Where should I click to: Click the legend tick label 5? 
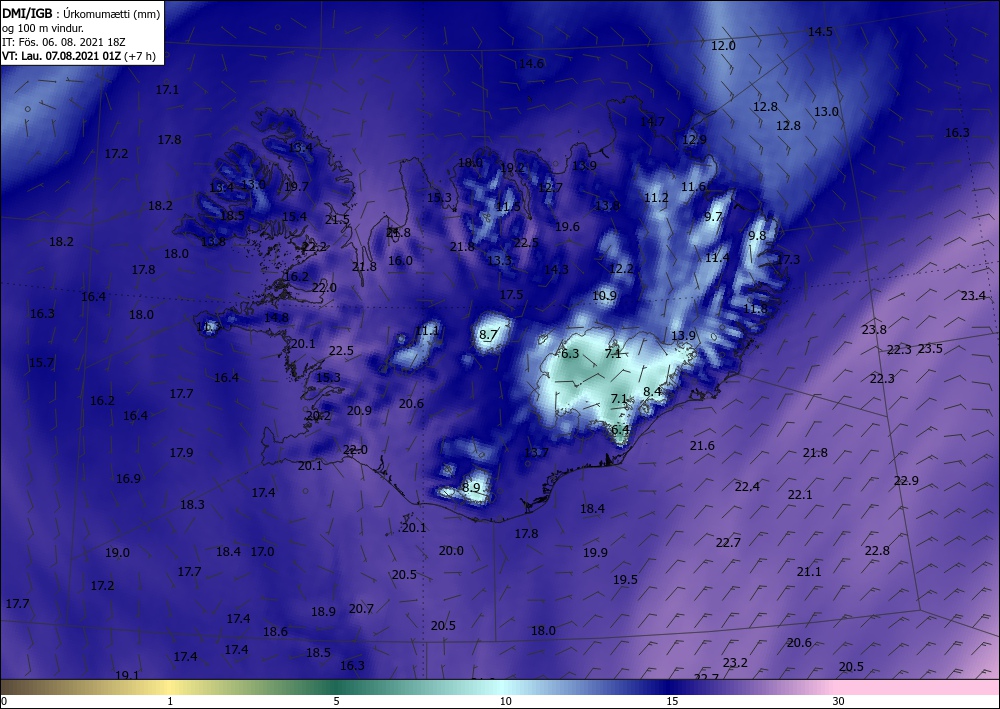pos(336,701)
